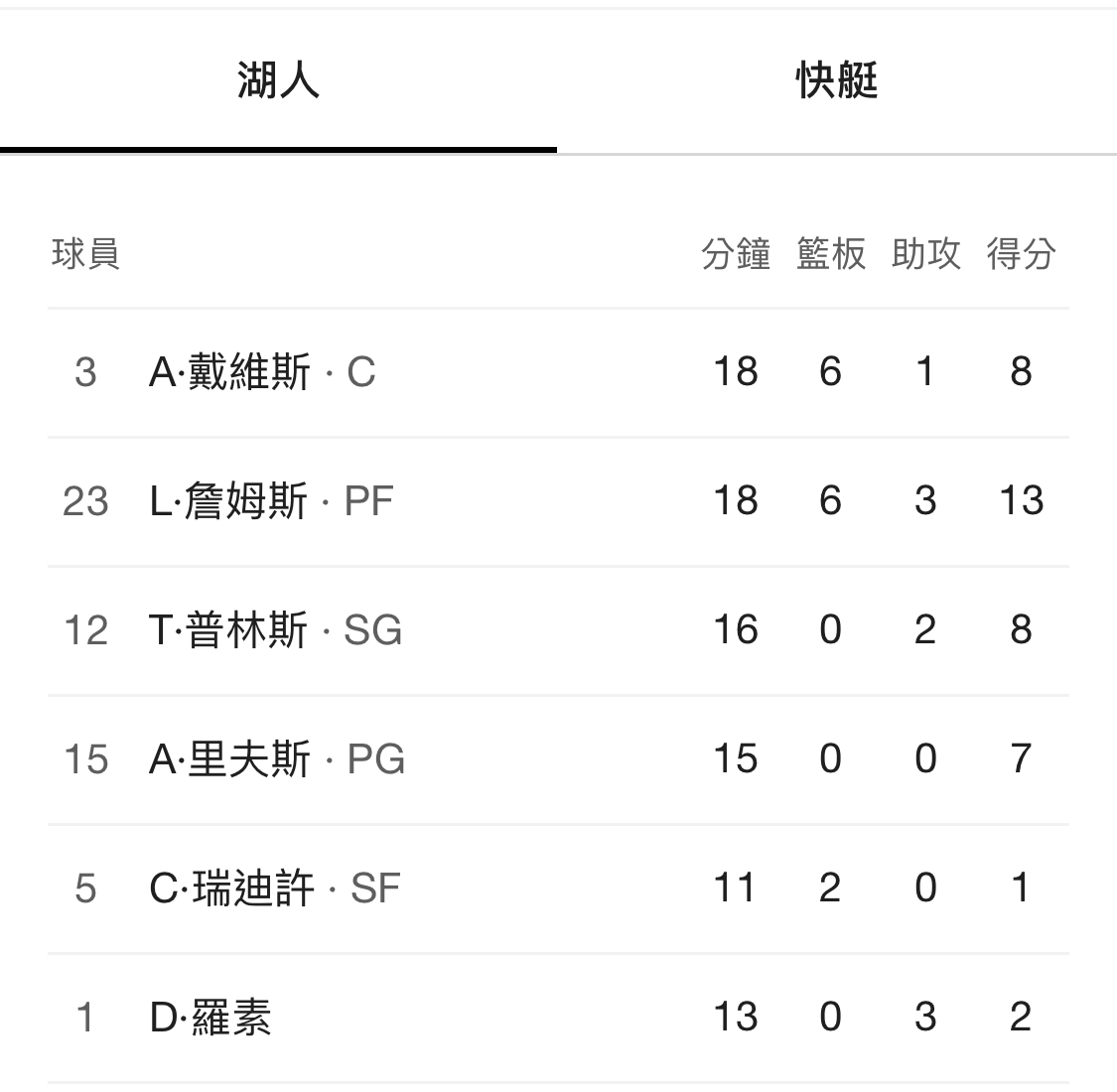Click C·瑞迪許 rebounds value 2
Image resolution: width=1117 pixels, height=1092 pixels.
[830, 888]
